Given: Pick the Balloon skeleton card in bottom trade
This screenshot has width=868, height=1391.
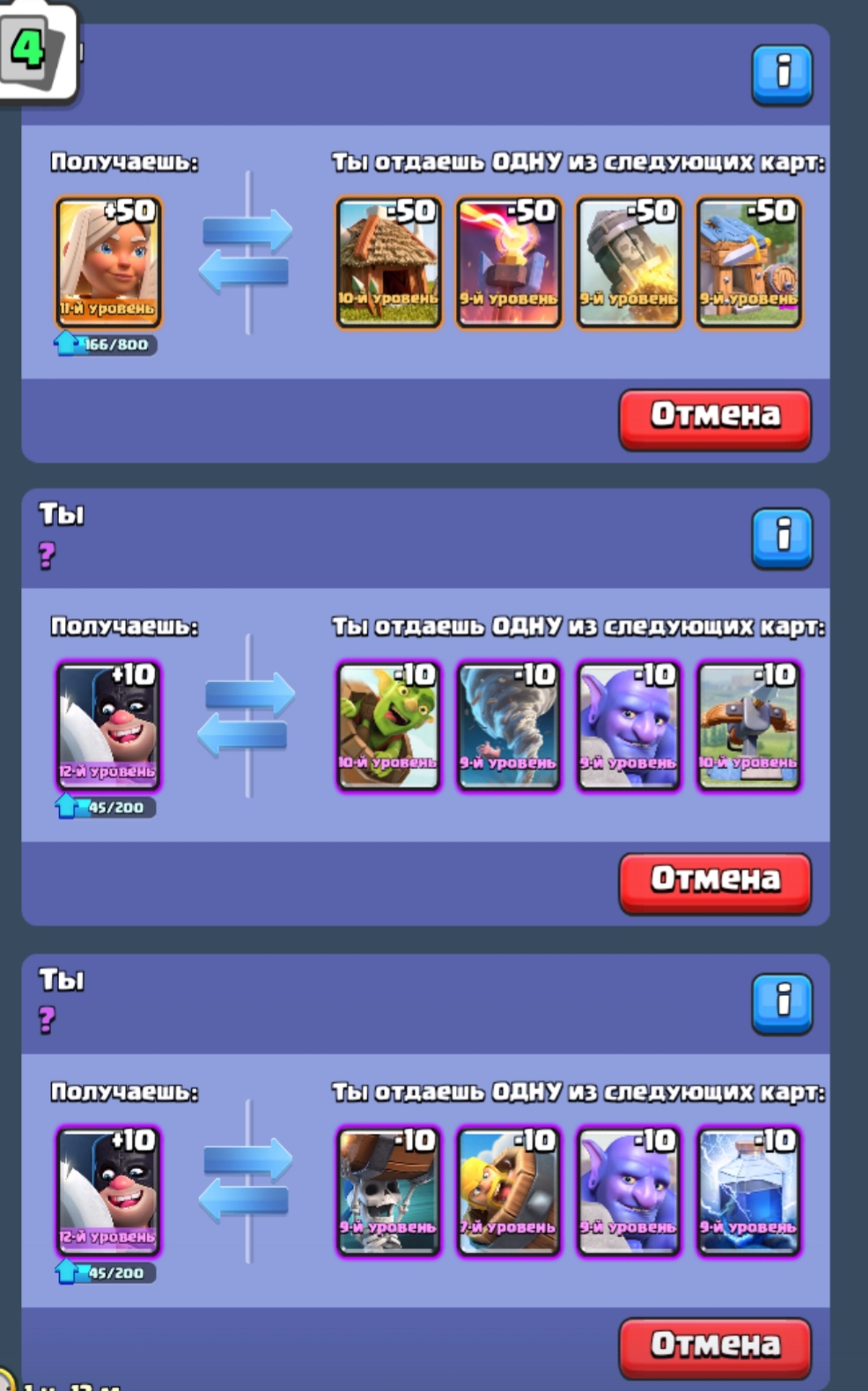Looking at the screenshot, I should 388,1191.
